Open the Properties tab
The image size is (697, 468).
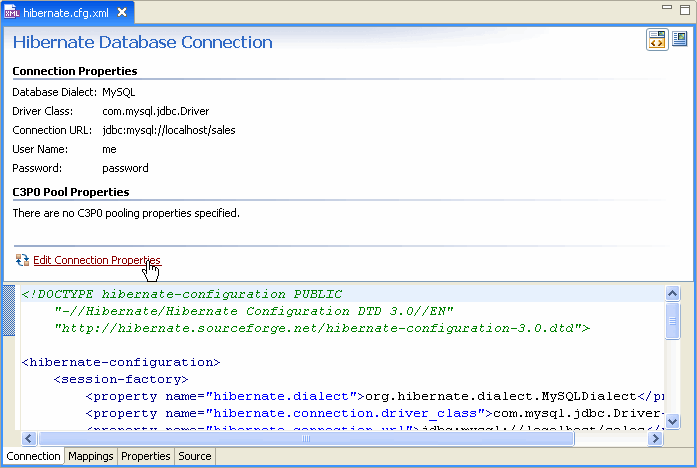(x=145, y=456)
